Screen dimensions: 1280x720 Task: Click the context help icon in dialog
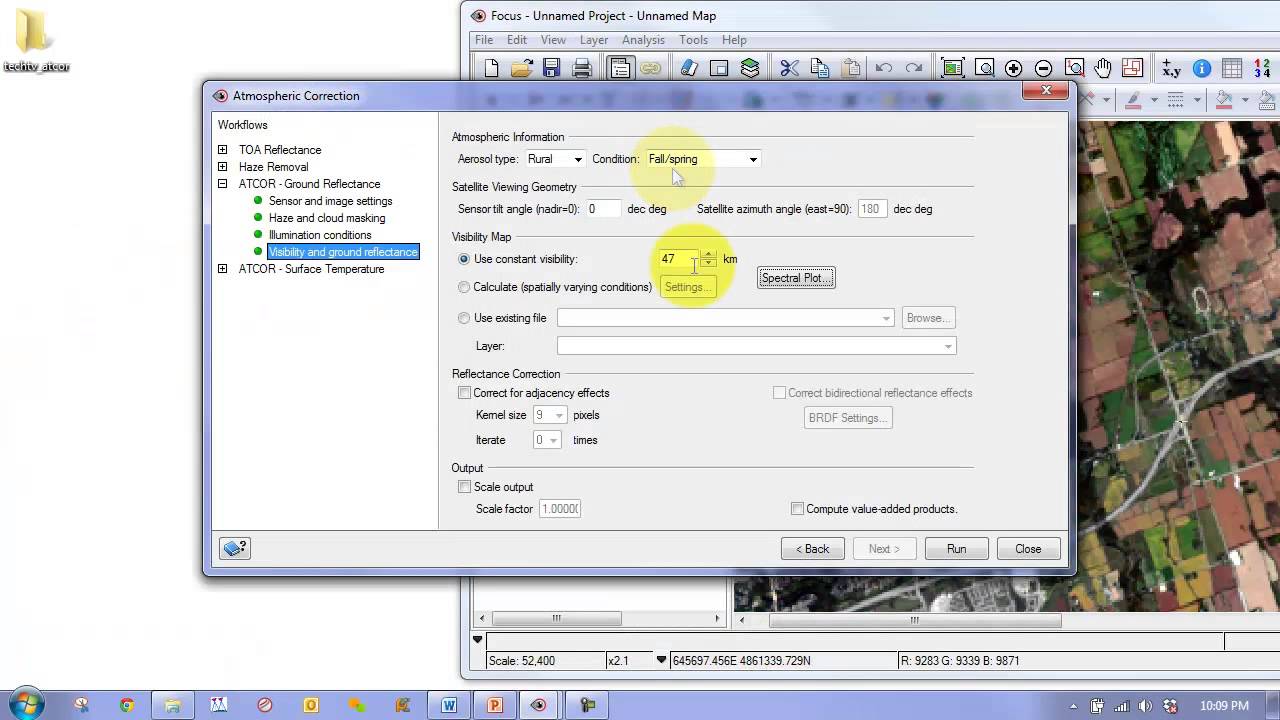click(x=235, y=548)
